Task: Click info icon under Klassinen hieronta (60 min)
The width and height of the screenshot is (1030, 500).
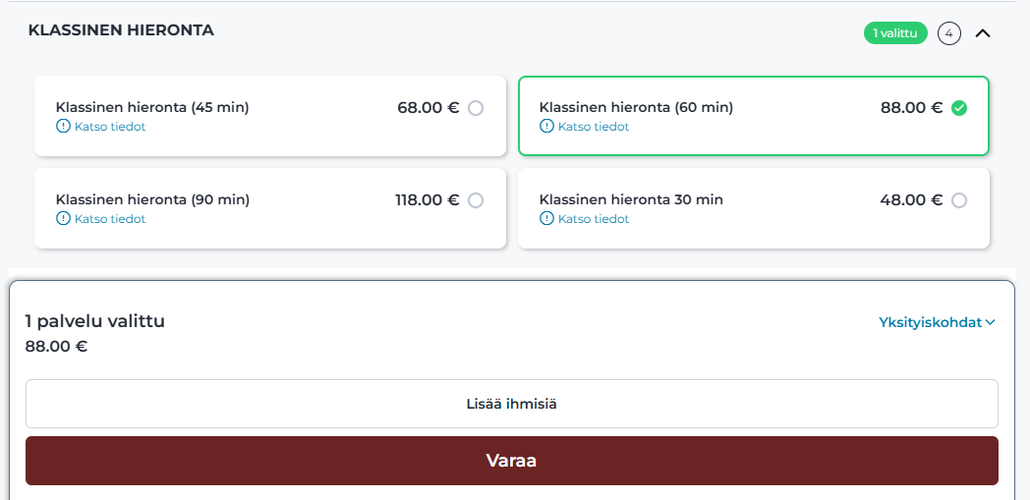Action: pos(547,127)
